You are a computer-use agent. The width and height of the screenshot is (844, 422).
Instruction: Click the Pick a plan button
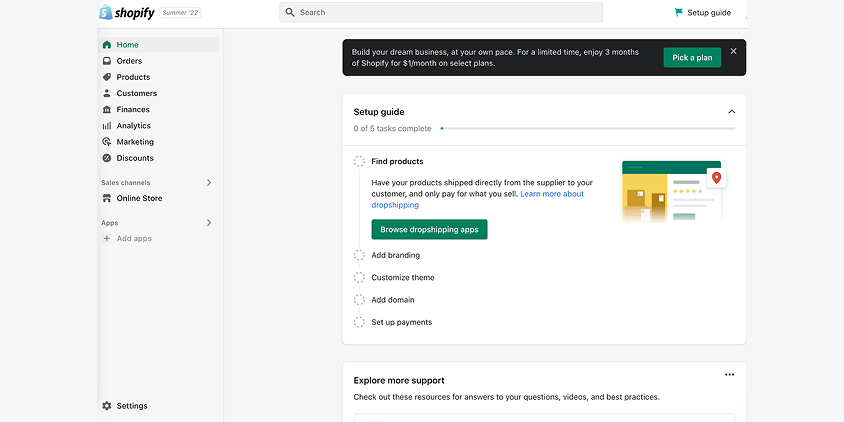(x=692, y=58)
